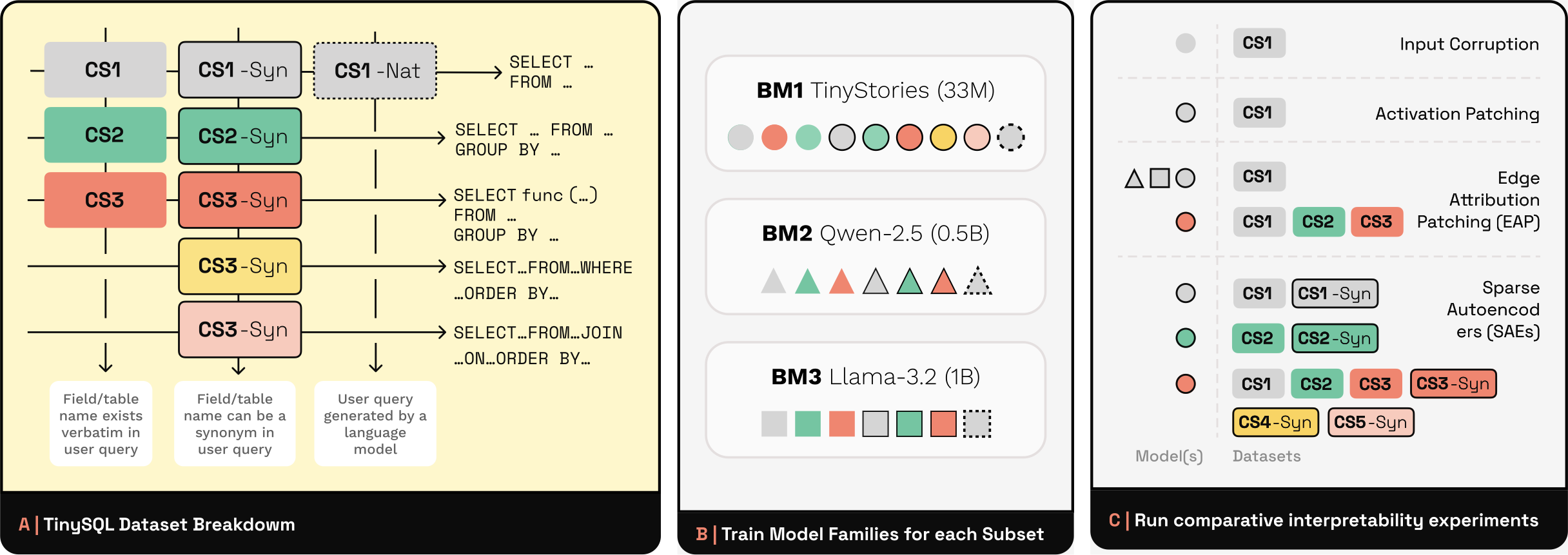Click the square icon in the Edge Attribution row
Image resolution: width=1568 pixels, height=555 pixels.
1159,178
